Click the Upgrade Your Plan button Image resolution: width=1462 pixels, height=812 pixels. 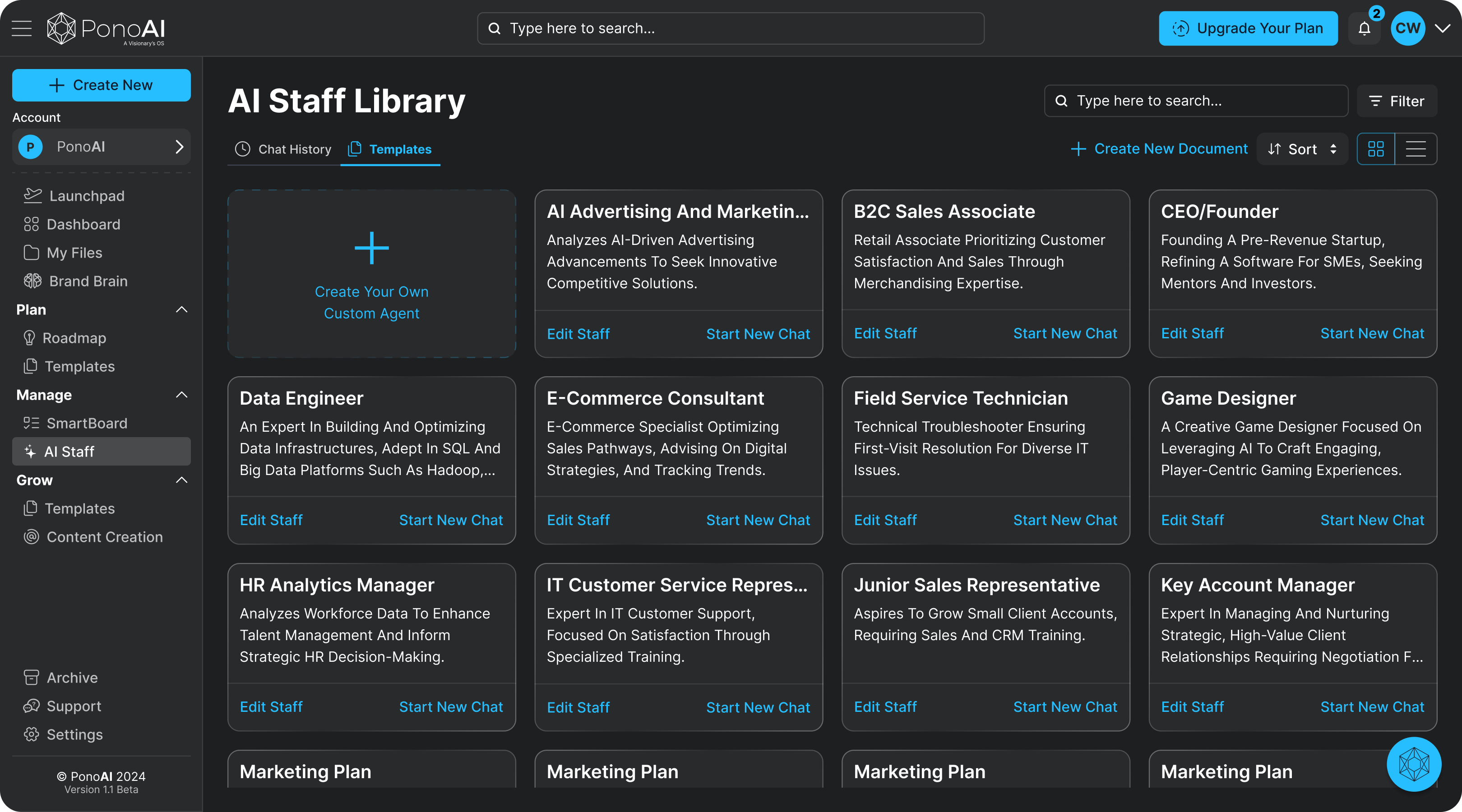tap(1248, 28)
